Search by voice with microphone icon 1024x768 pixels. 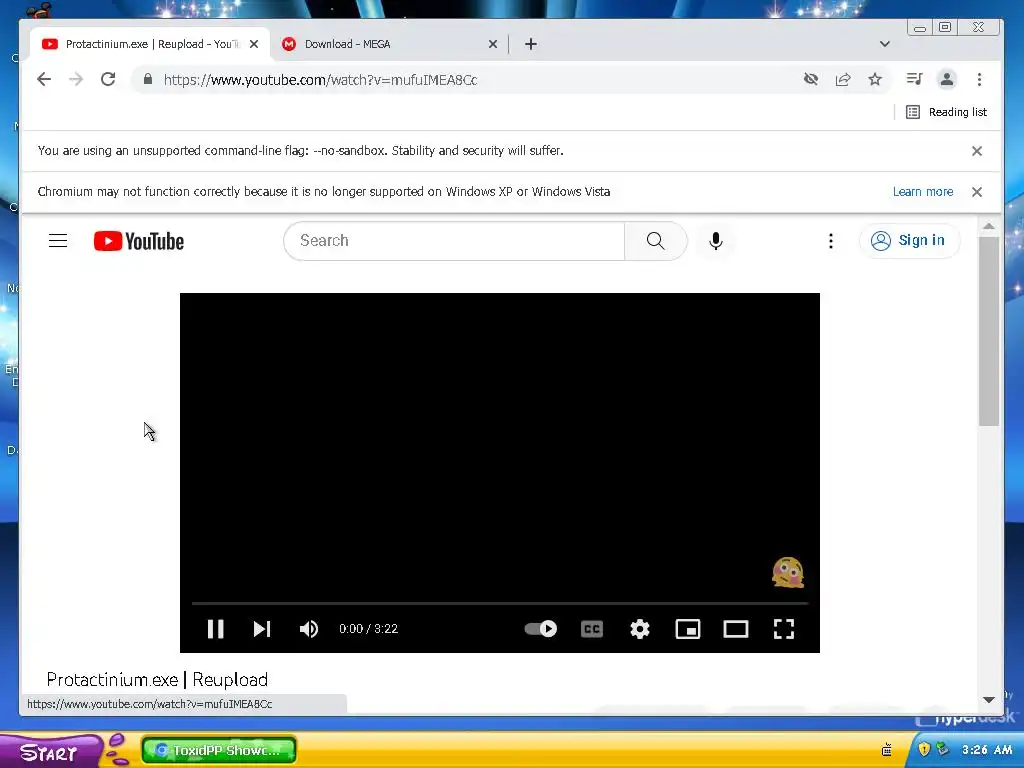(716, 240)
